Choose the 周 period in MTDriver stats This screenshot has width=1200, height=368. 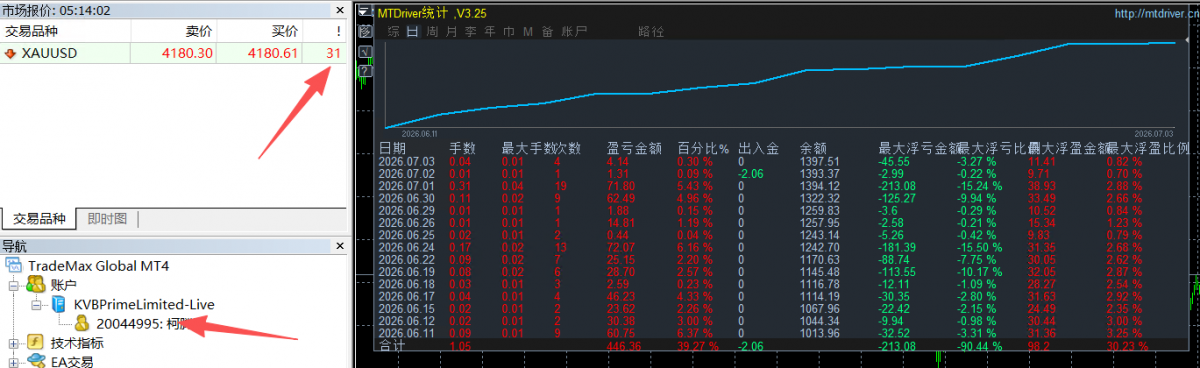(432, 32)
